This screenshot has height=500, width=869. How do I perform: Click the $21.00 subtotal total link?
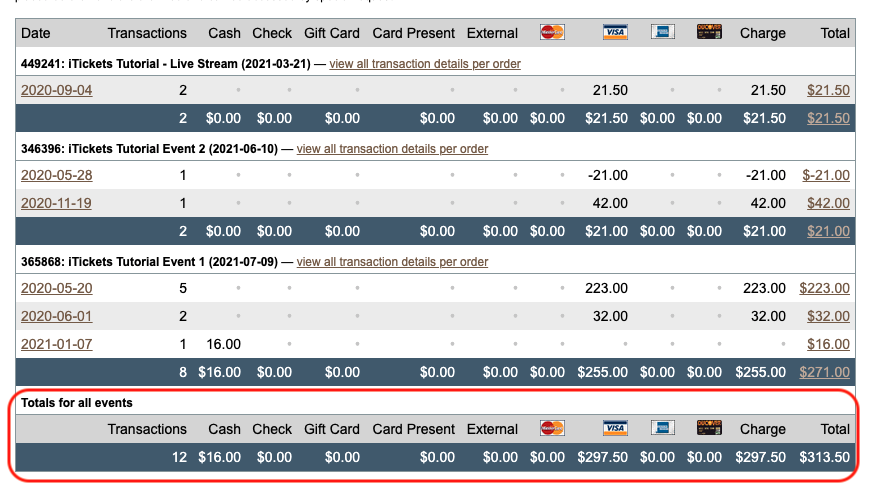click(828, 231)
